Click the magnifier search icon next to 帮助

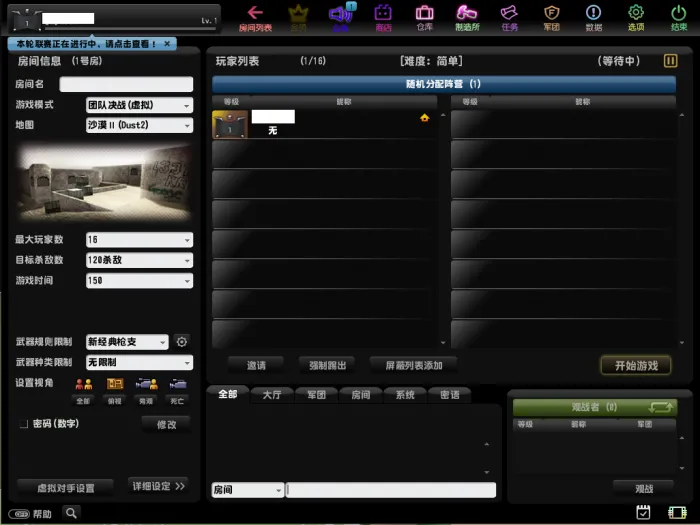click(71, 513)
